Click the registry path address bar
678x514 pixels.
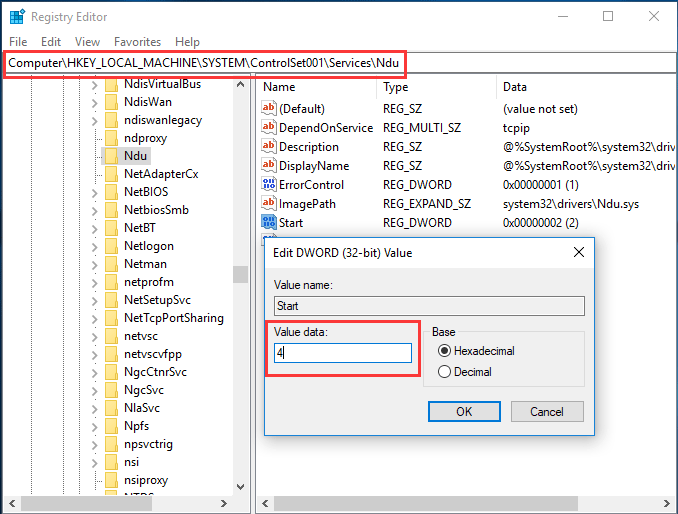pyautogui.click(x=339, y=63)
